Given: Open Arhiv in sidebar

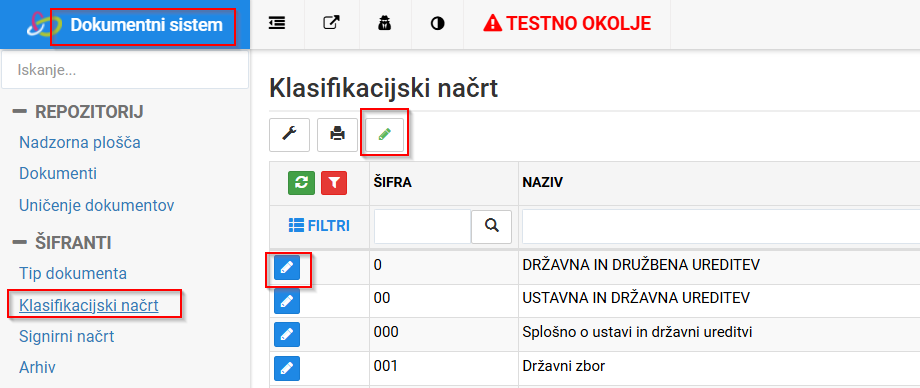Looking at the screenshot, I should point(37,367).
